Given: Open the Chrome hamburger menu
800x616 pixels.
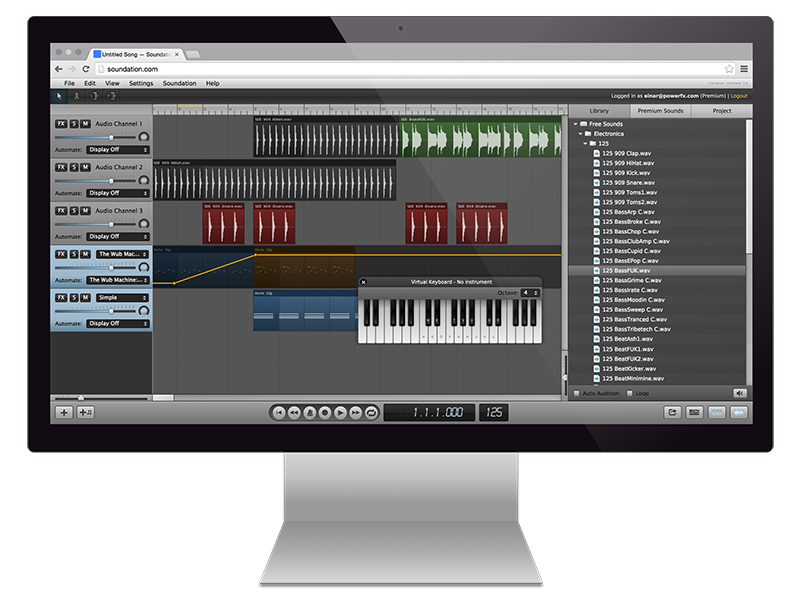Looking at the screenshot, I should 744,69.
